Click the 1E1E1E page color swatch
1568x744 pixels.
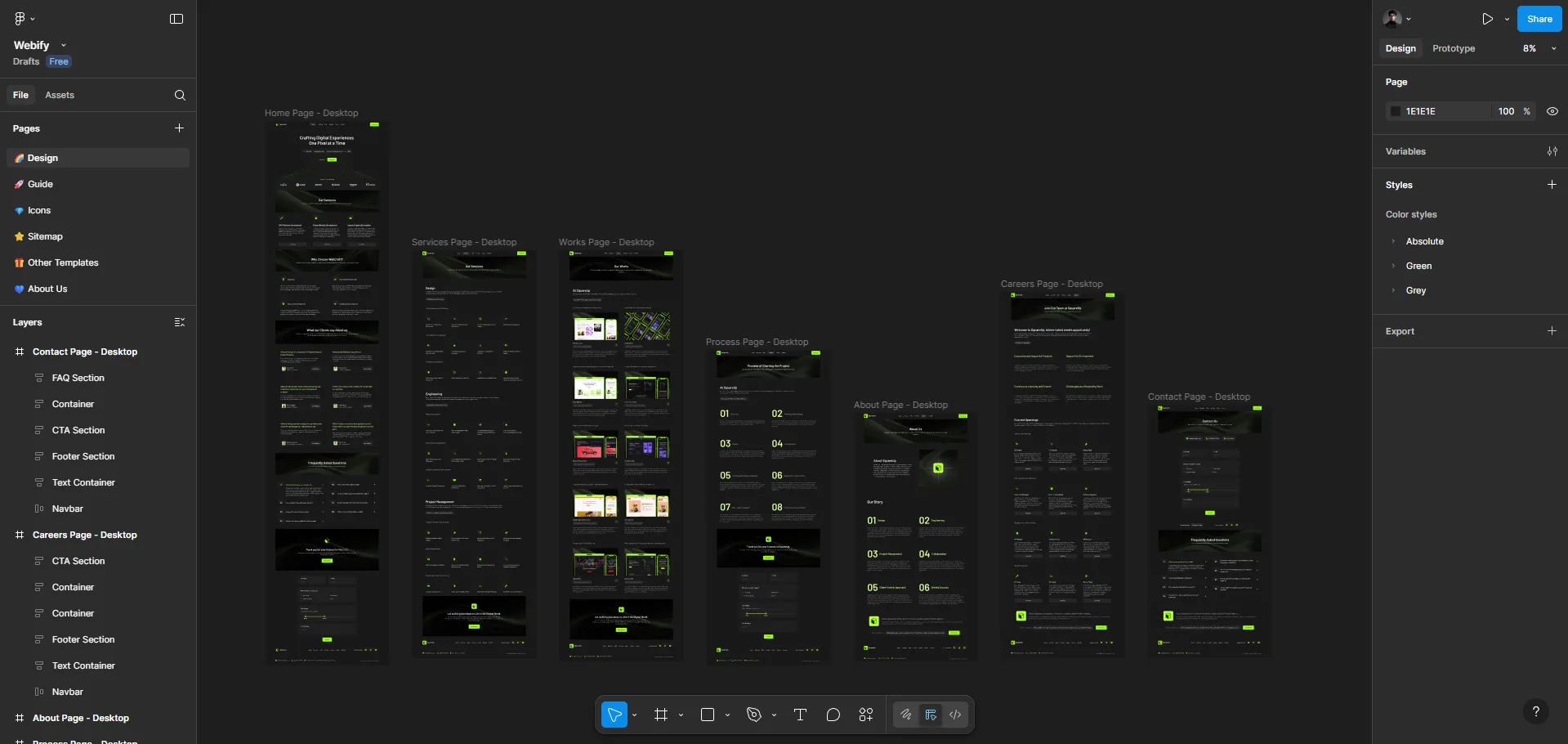pos(1395,111)
